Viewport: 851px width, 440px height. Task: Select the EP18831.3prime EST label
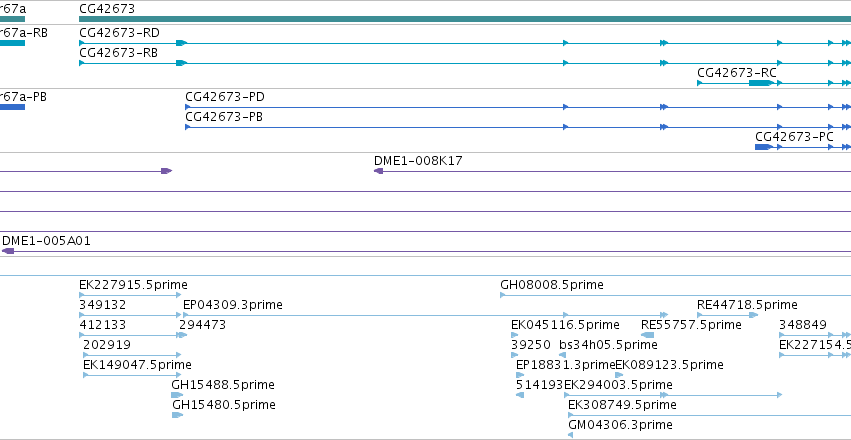(x=566, y=365)
